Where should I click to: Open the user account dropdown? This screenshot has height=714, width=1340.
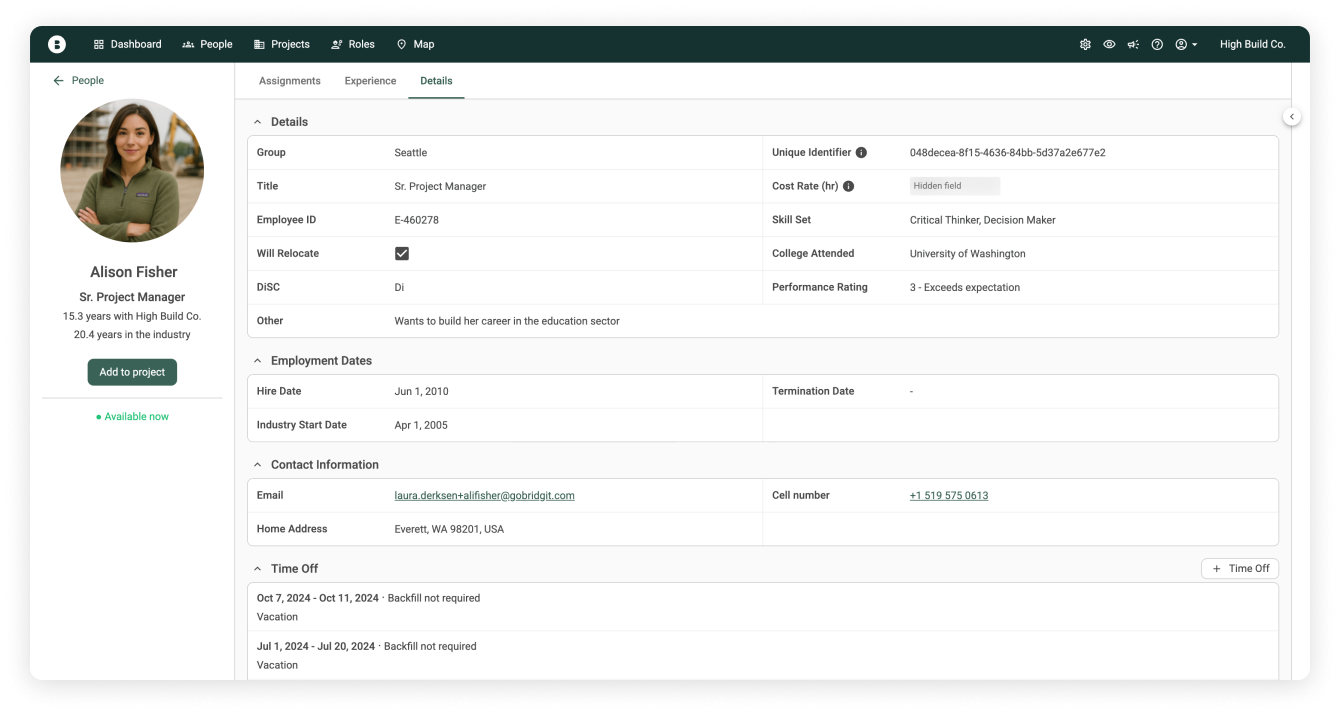1186,45
